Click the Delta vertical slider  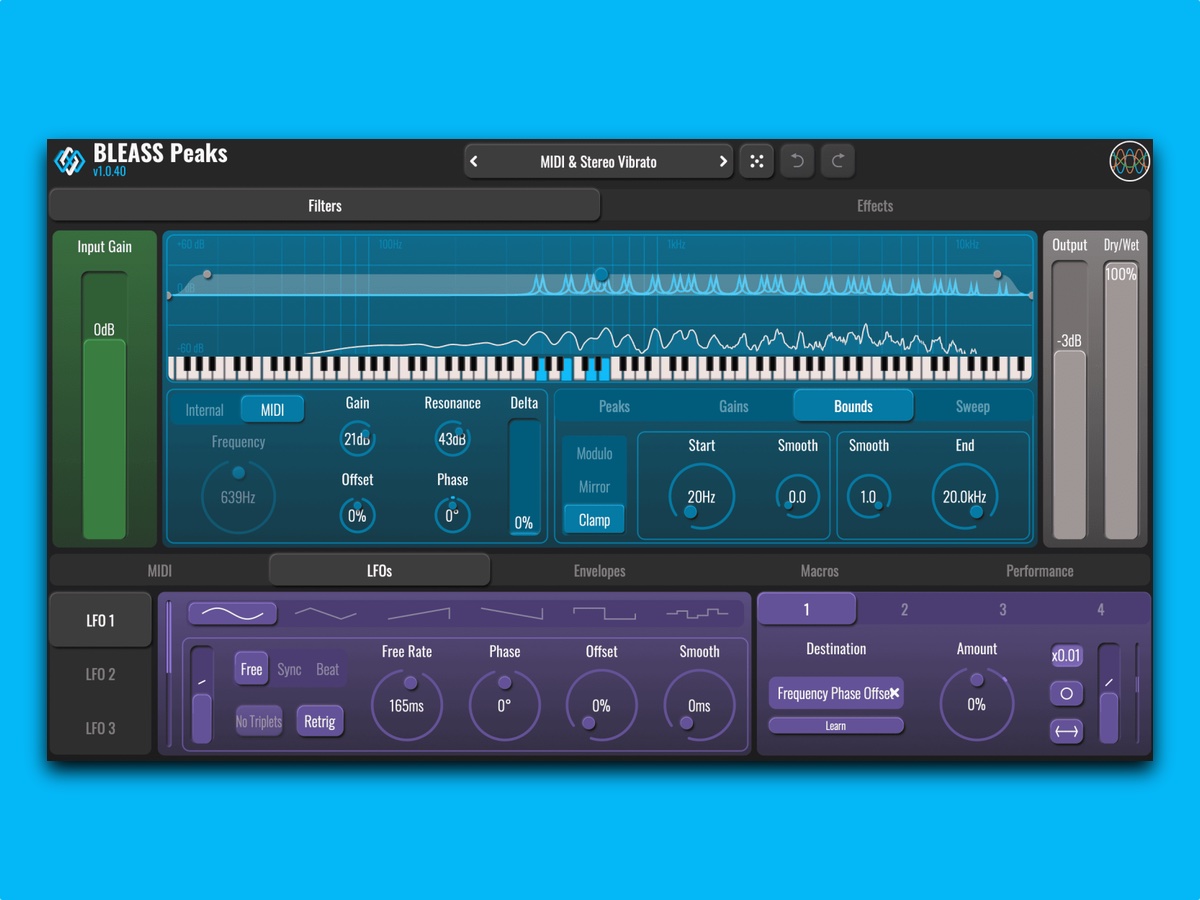(524, 476)
